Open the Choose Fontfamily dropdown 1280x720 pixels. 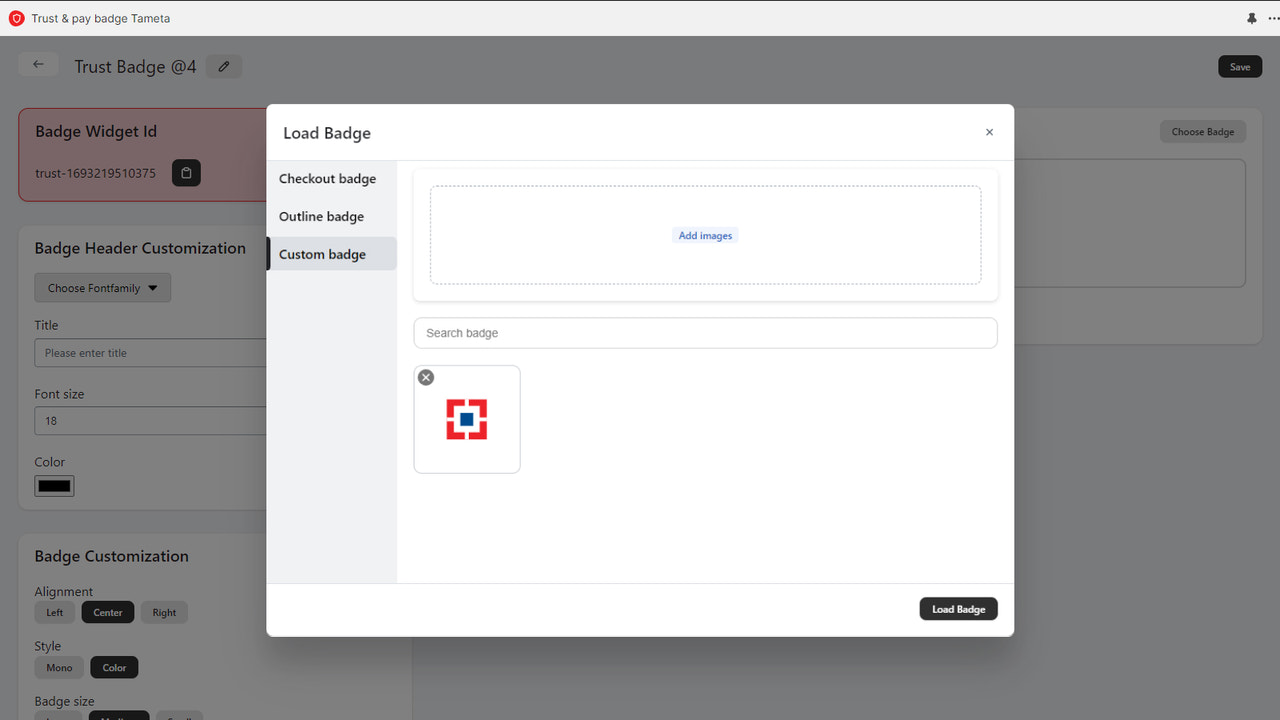coord(102,287)
